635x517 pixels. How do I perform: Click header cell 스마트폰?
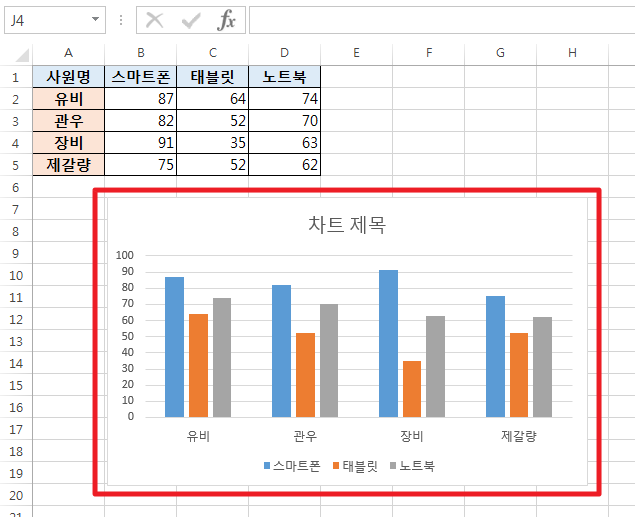(x=141, y=77)
